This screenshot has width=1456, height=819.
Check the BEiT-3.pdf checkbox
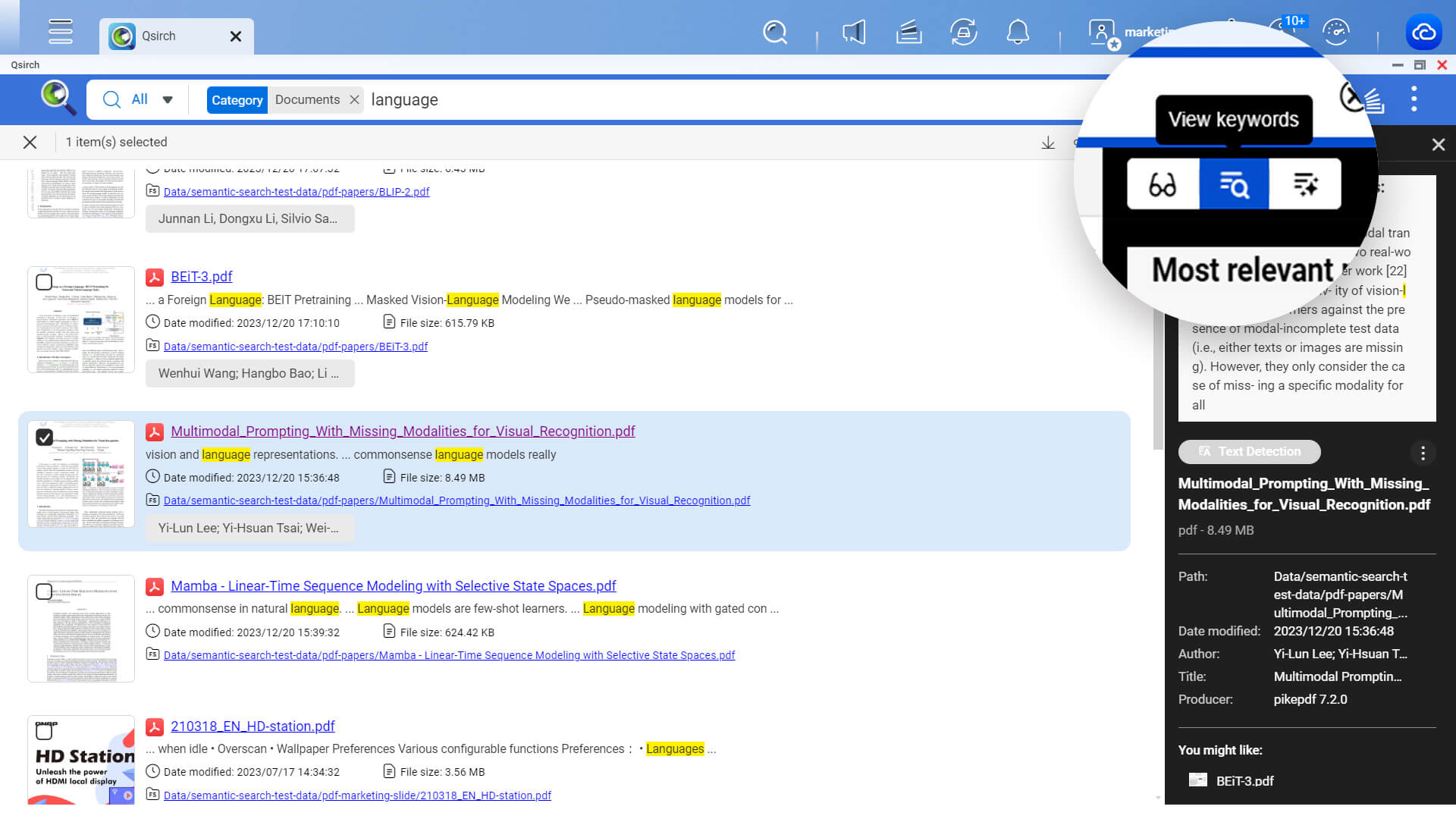(x=44, y=283)
